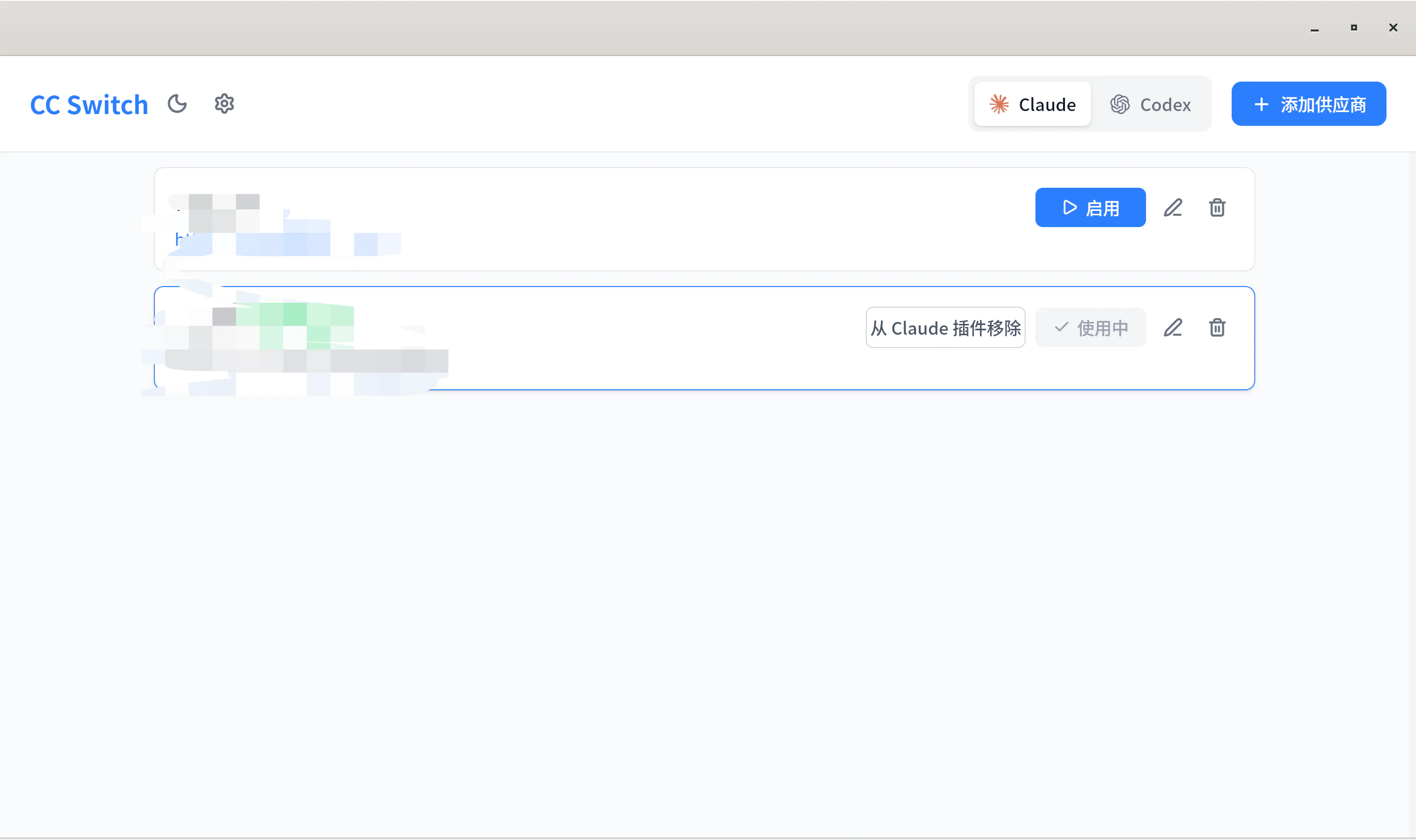The width and height of the screenshot is (1416, 840).
Task: Enable the first provider with 启用
Action: (1090, 208)
